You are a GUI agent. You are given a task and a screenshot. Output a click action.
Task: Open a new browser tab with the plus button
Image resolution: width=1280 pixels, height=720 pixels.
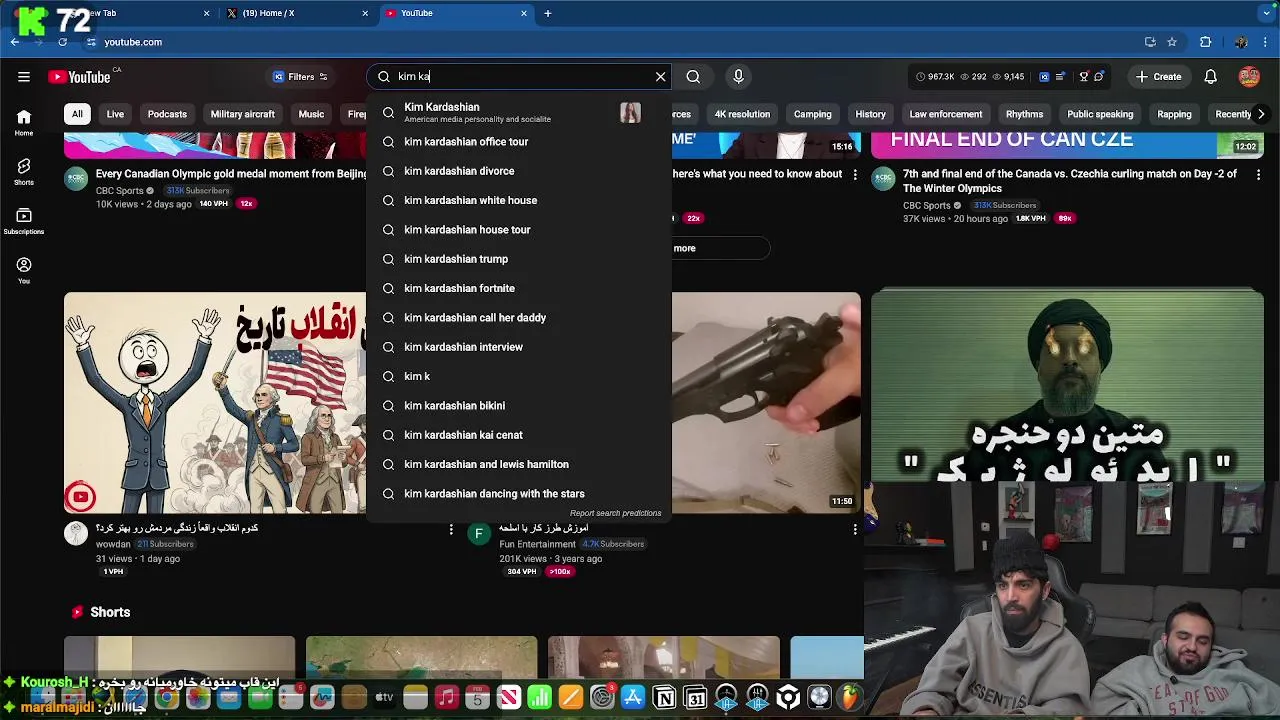tap(548, 13)
